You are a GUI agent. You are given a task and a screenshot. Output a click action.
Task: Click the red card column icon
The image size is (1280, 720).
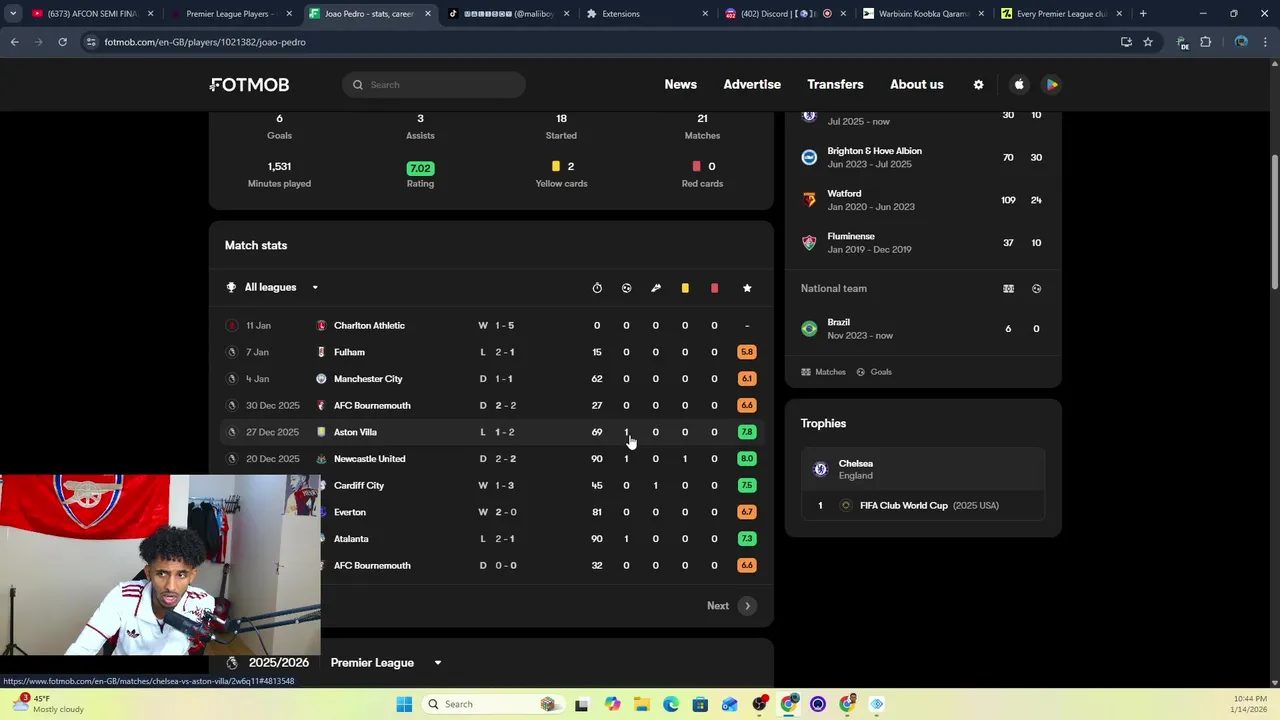[714, 288]
